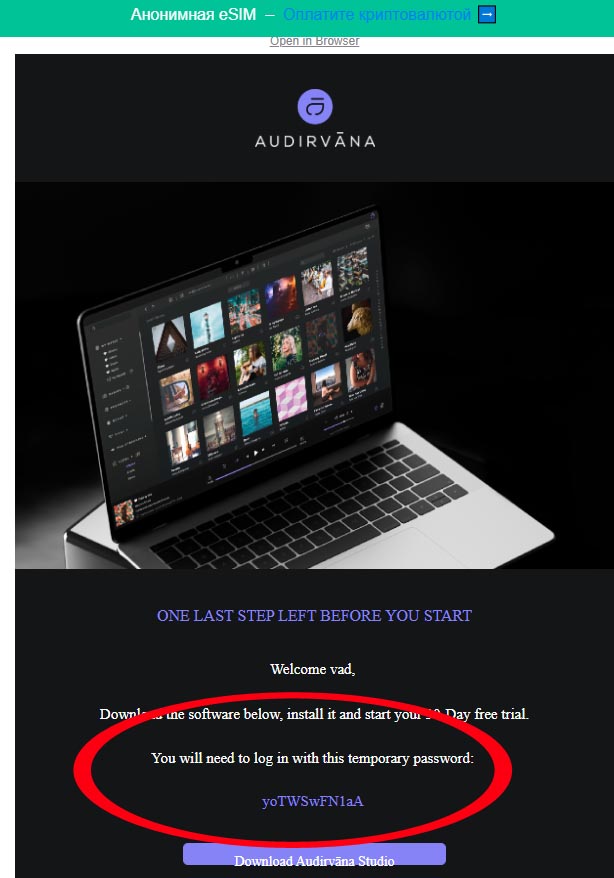Click the temporary password yoTWSwFN1aA
Viewport: 614px width, 878px height.
pyautogui.click(x=313, y=801)
